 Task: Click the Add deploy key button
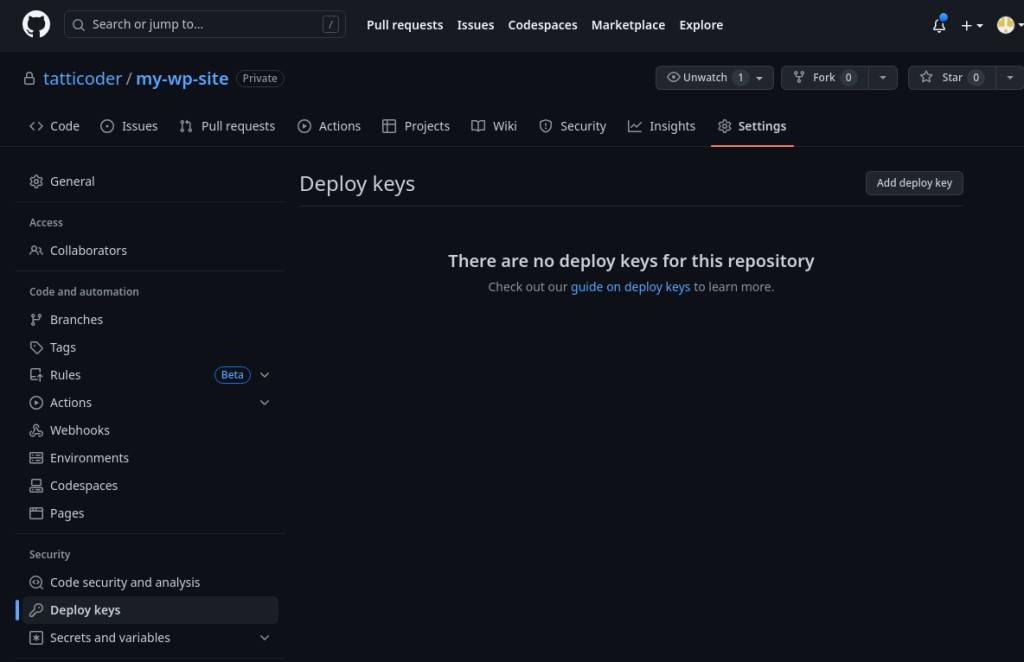pos(914,183)
